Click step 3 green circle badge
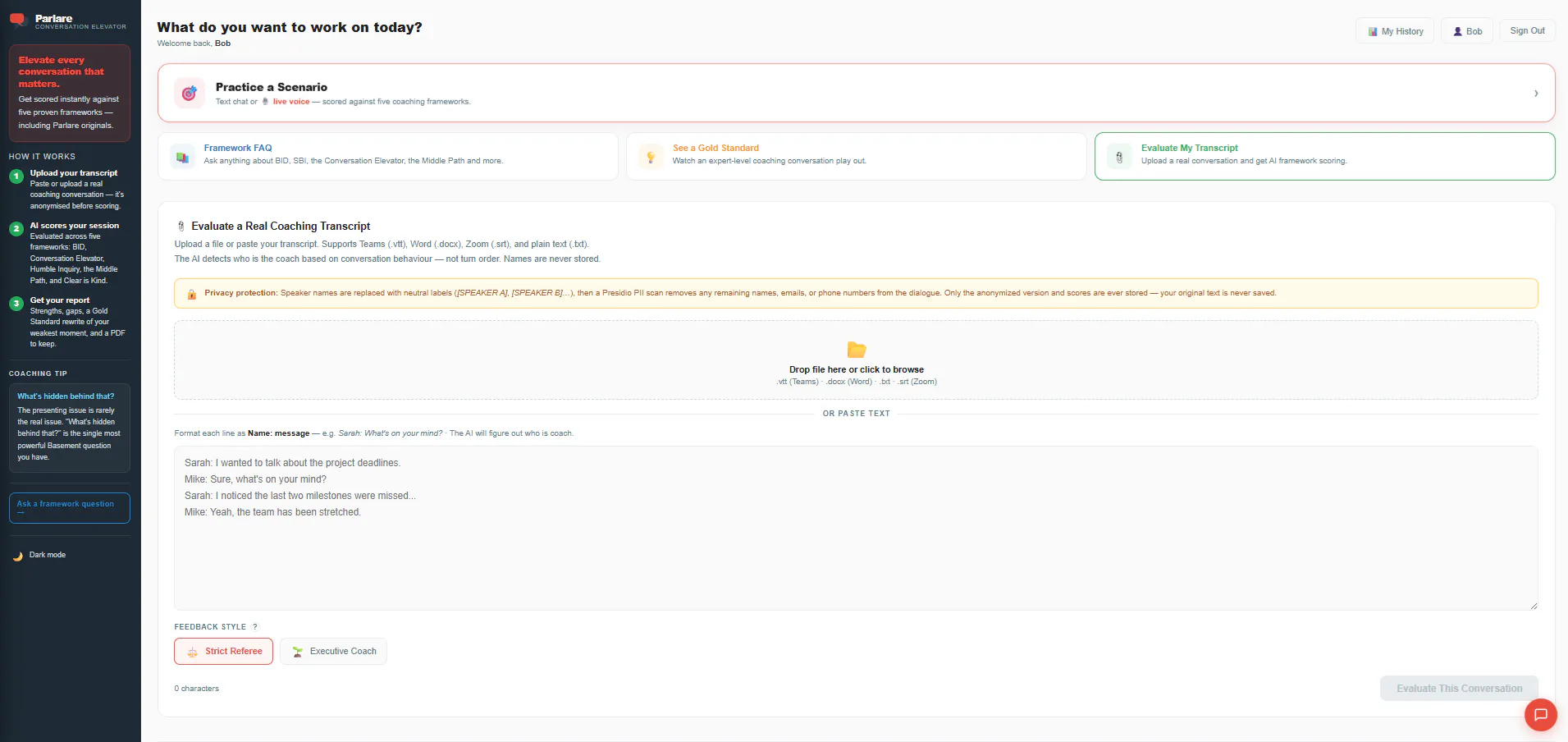This screenshot has height=742, width=1568. tap(16, 304)
